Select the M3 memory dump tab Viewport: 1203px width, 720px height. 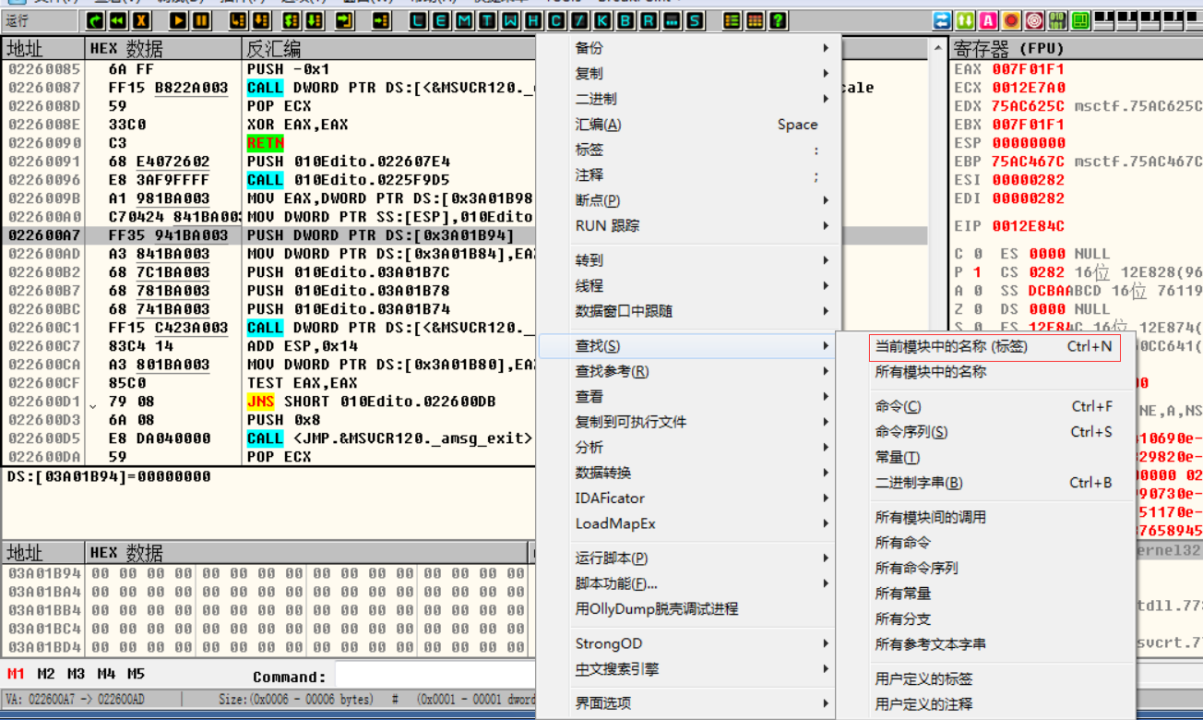[76, 673]
